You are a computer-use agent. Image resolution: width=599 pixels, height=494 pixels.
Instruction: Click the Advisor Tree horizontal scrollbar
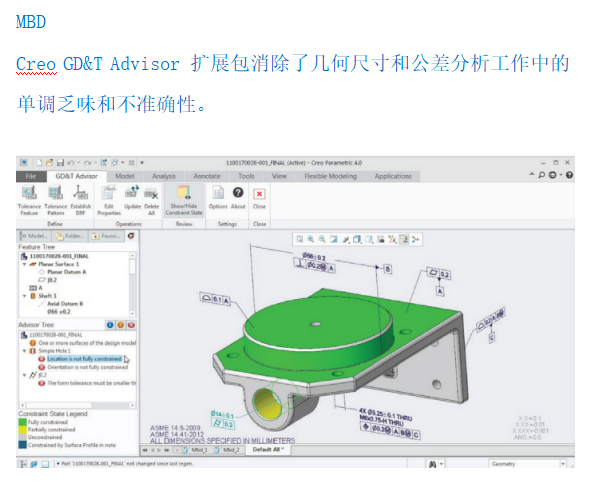click(x=77, y=405)
